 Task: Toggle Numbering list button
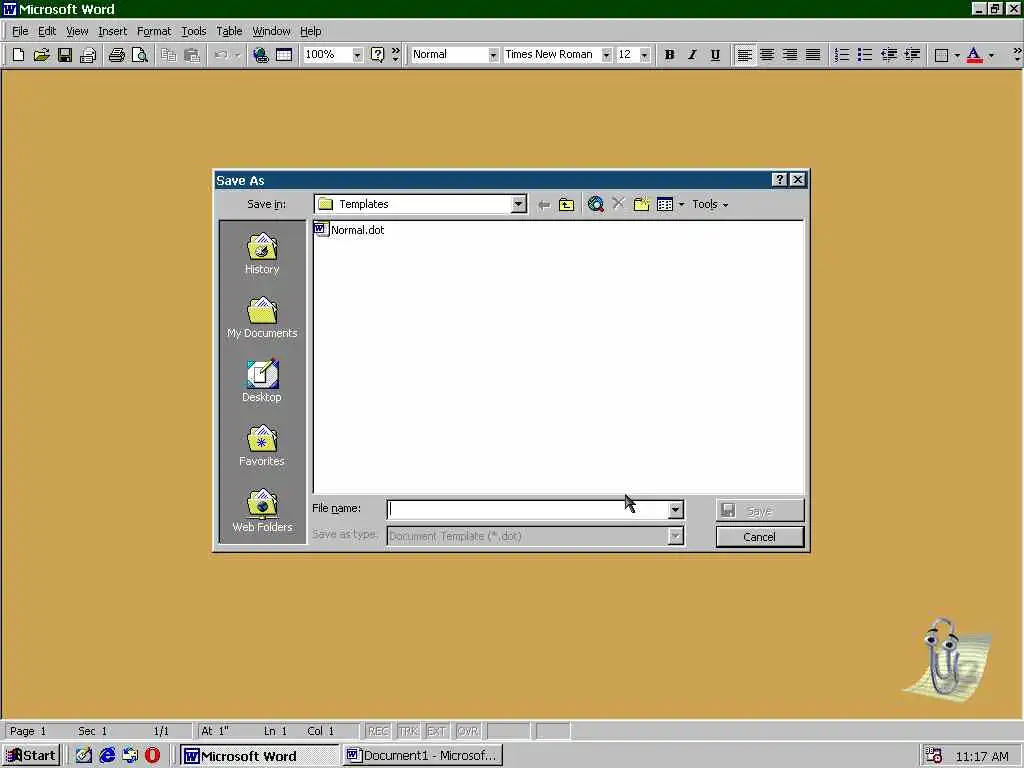[x=842, y=55]
